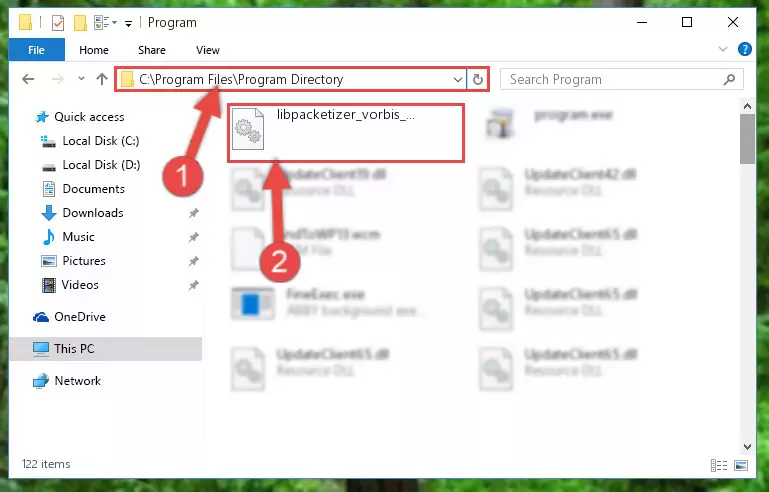Go forward with the right arrow

[x=58, y=79]
